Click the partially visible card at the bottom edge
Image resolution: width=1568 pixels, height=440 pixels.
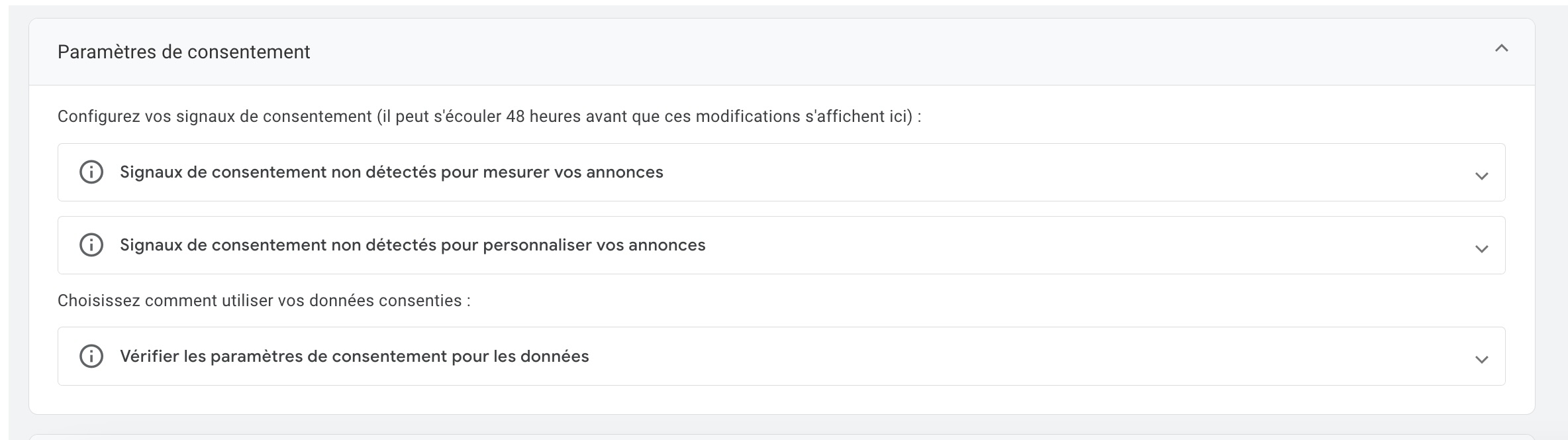point(781,437)
